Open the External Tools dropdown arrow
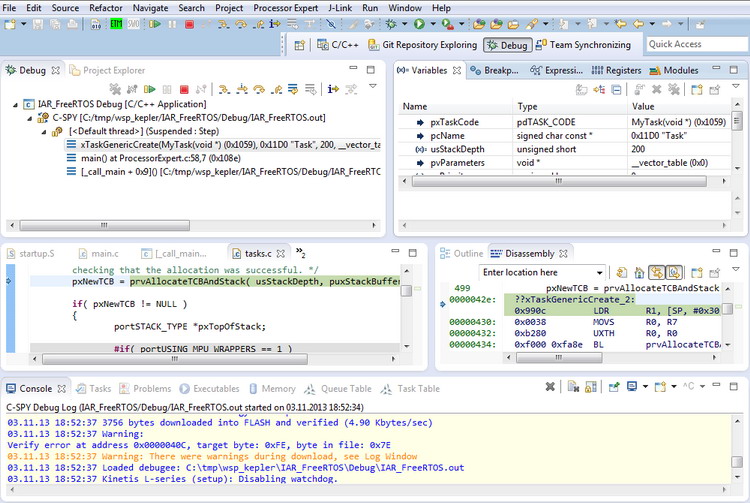The width and height of the screenshot is (750, 503). (461, 24)
